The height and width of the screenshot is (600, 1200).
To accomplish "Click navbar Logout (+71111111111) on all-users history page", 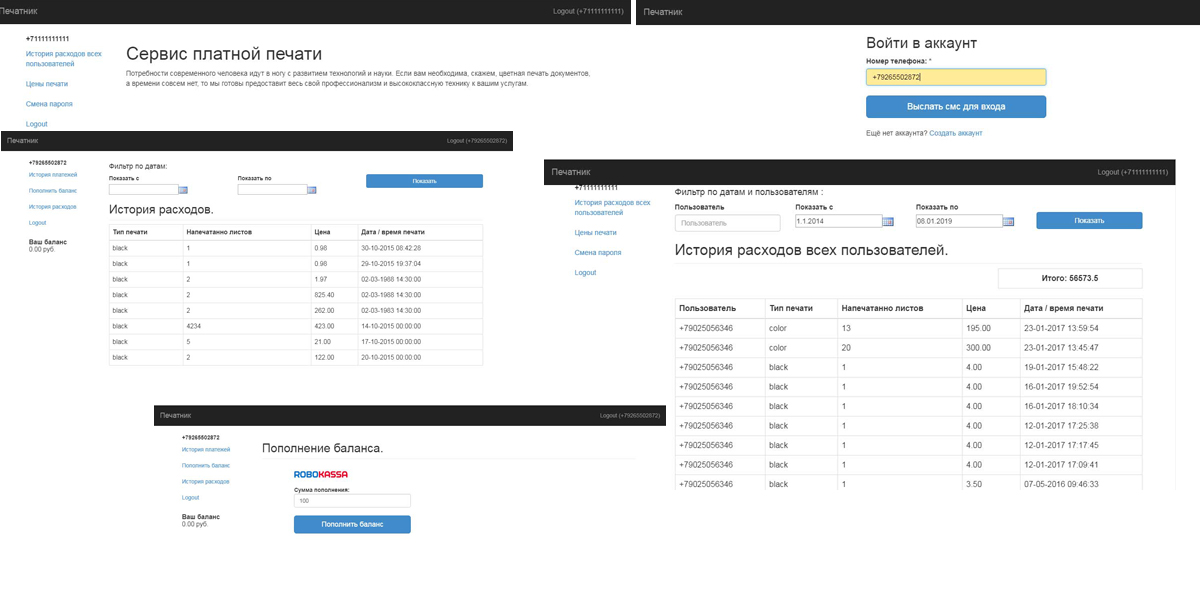I will 1133,172.
